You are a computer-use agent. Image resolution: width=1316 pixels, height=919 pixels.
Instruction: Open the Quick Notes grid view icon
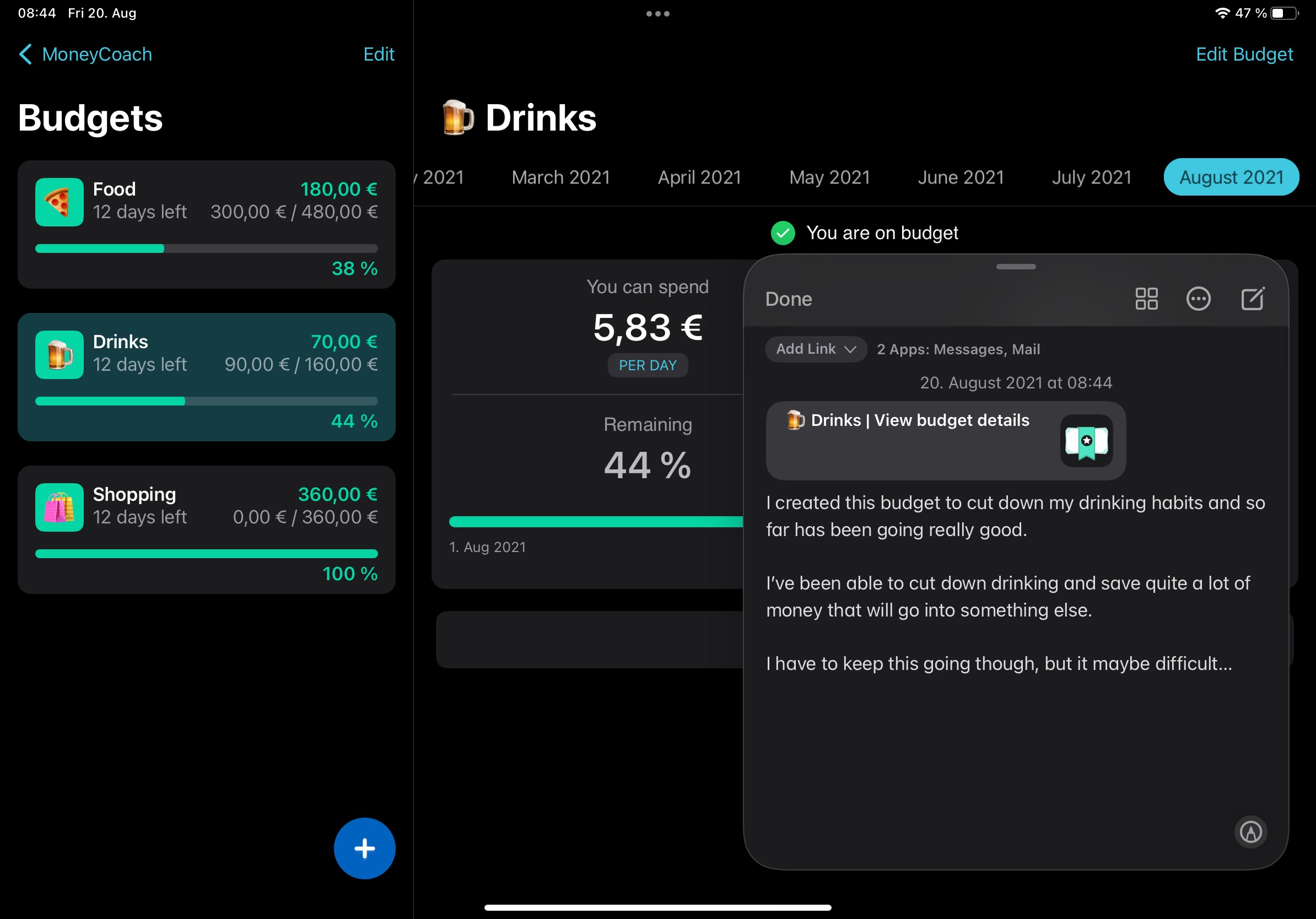[1146, 299]
